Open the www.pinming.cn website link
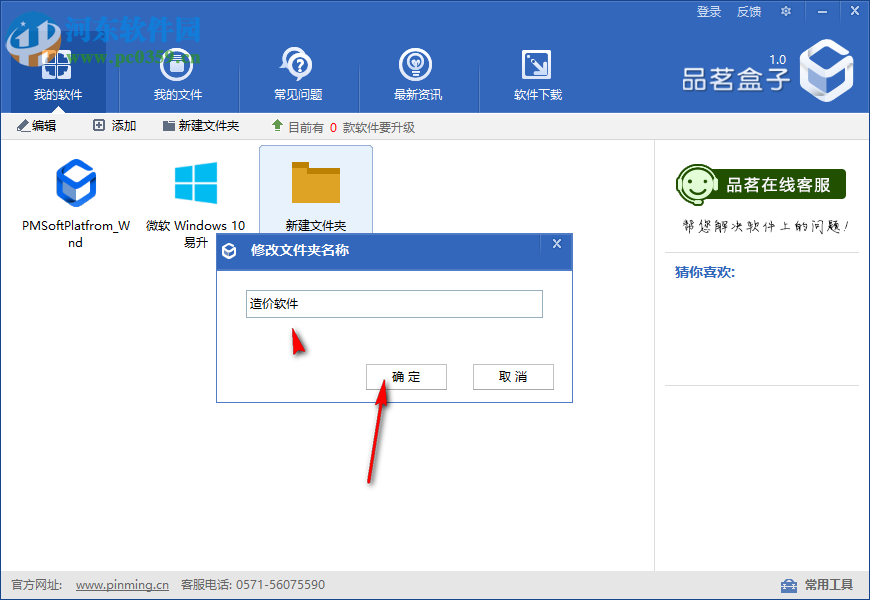870x600 pixels. pyautogui.click(x=121, y=586)
